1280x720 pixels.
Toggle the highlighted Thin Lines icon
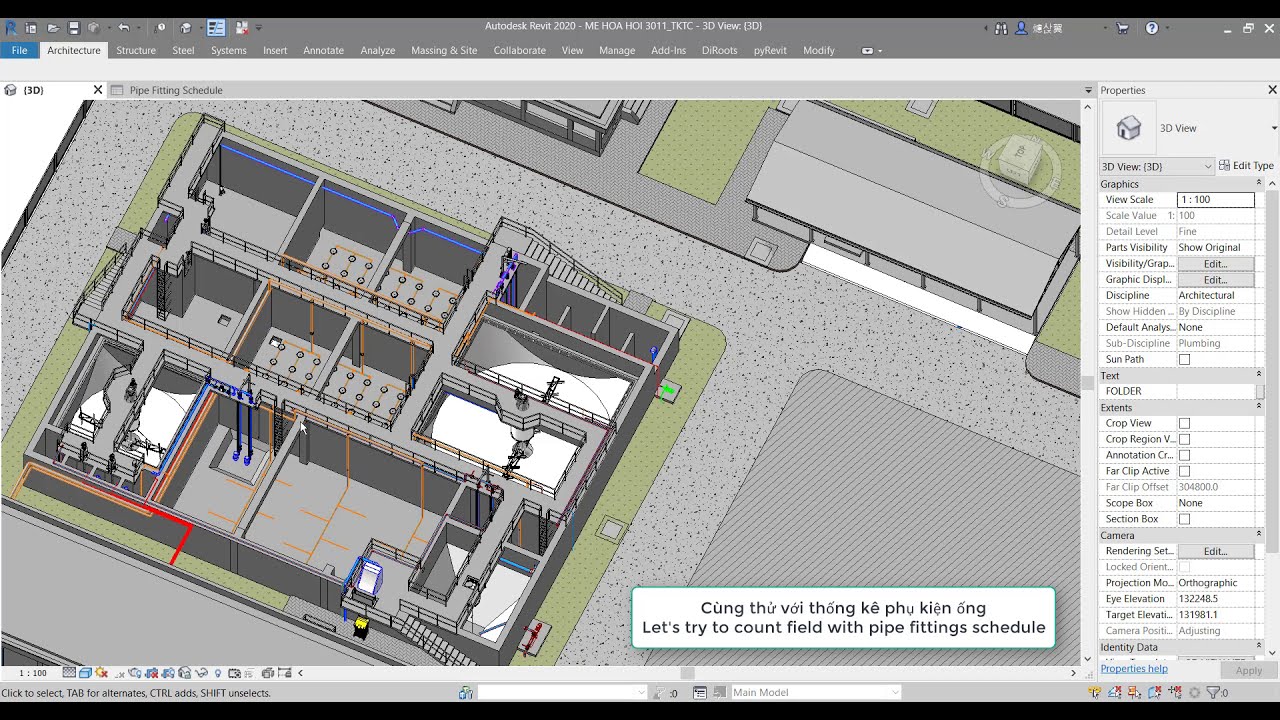[x=216, y=28]
